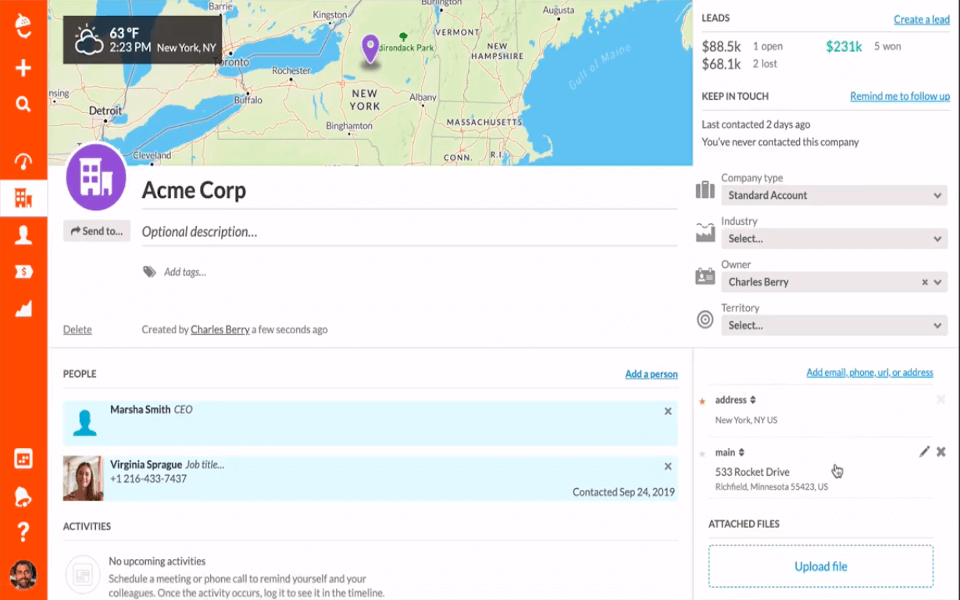Click Add email, phone, url, or address
Image resolution: width=960 pixels, height=600 pixels.
(x=869, y=372)
